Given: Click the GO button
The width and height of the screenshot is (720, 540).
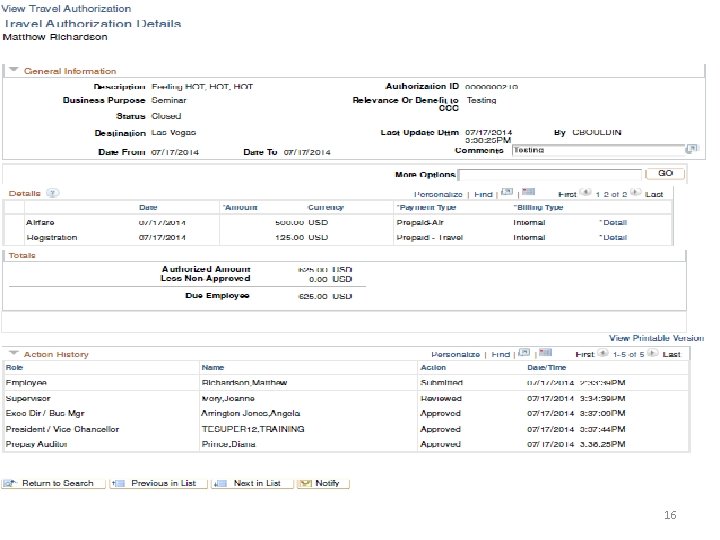Looking at the screenshot, I should pyautogui.click(x=665, y=174).
